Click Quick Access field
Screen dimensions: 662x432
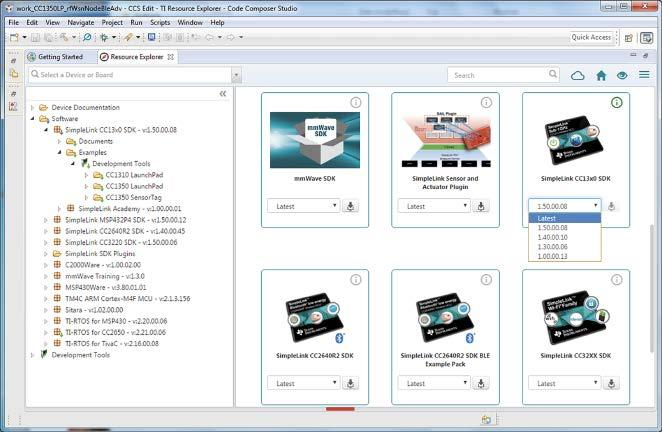(x=591, y=37)
